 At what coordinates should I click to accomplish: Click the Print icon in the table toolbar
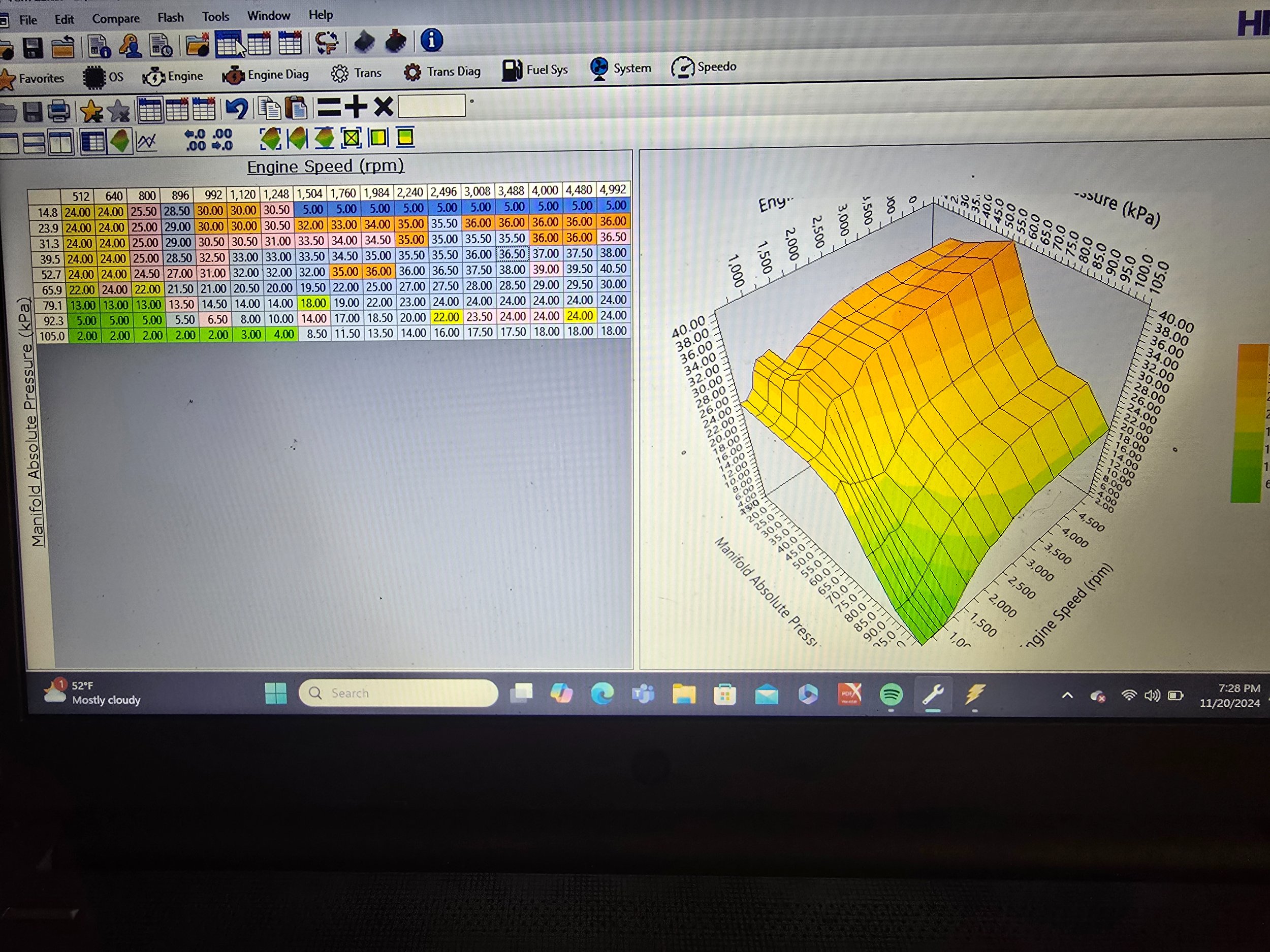coord(58,111)
